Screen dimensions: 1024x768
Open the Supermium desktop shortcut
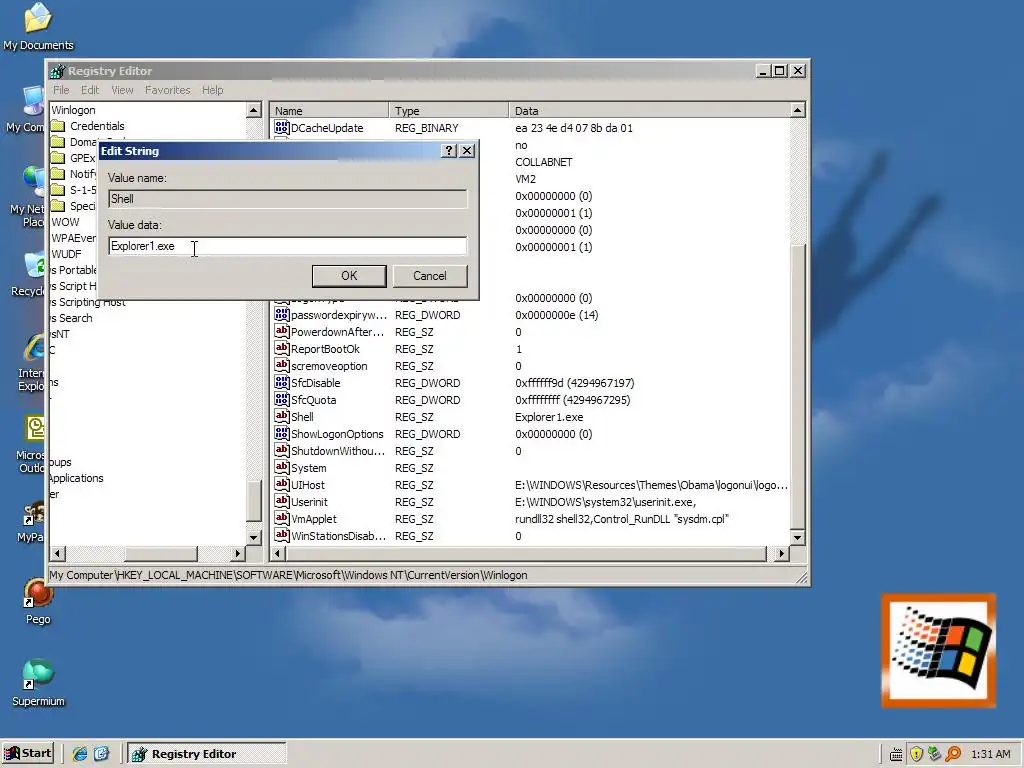[38, 682]
